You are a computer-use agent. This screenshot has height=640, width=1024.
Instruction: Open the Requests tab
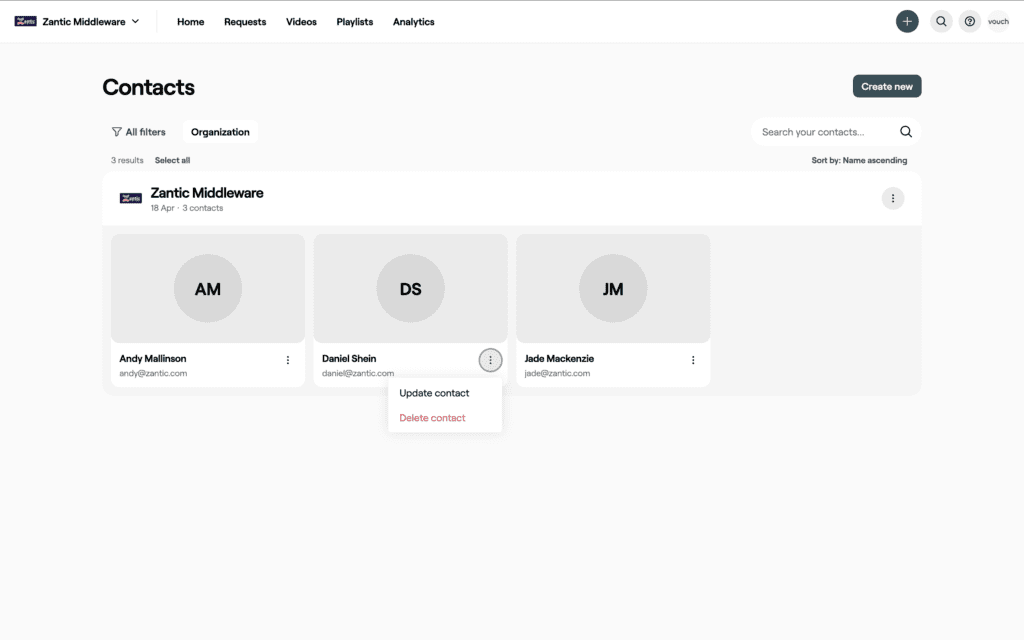(245, 22)
